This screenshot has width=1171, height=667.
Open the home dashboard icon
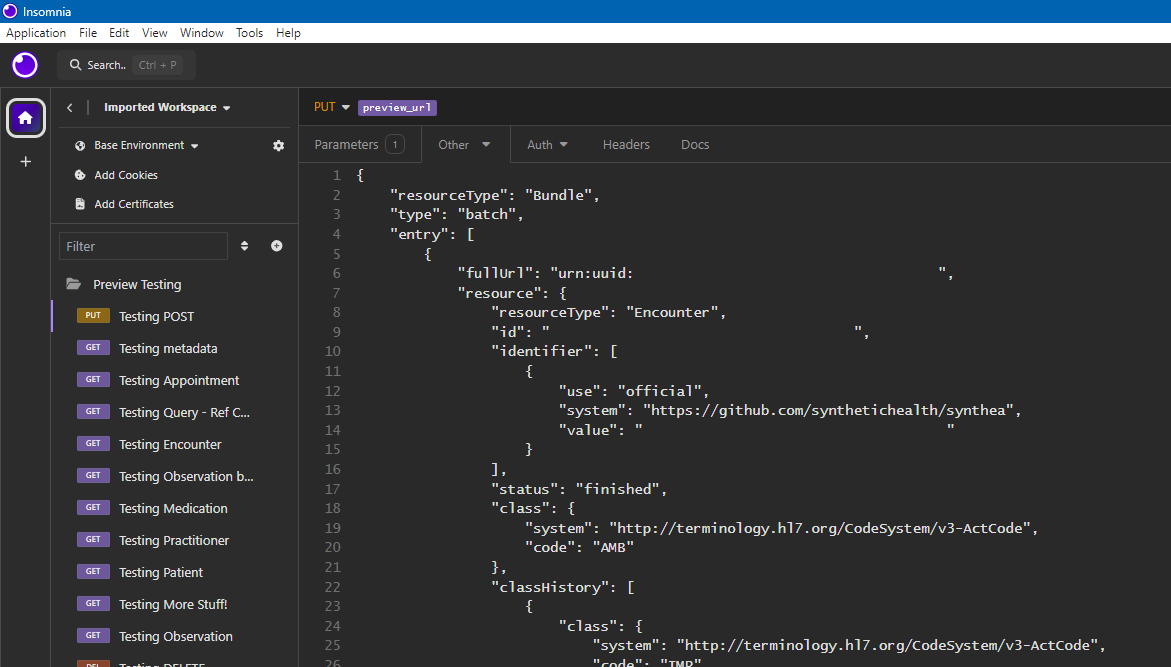pos(25,118)
